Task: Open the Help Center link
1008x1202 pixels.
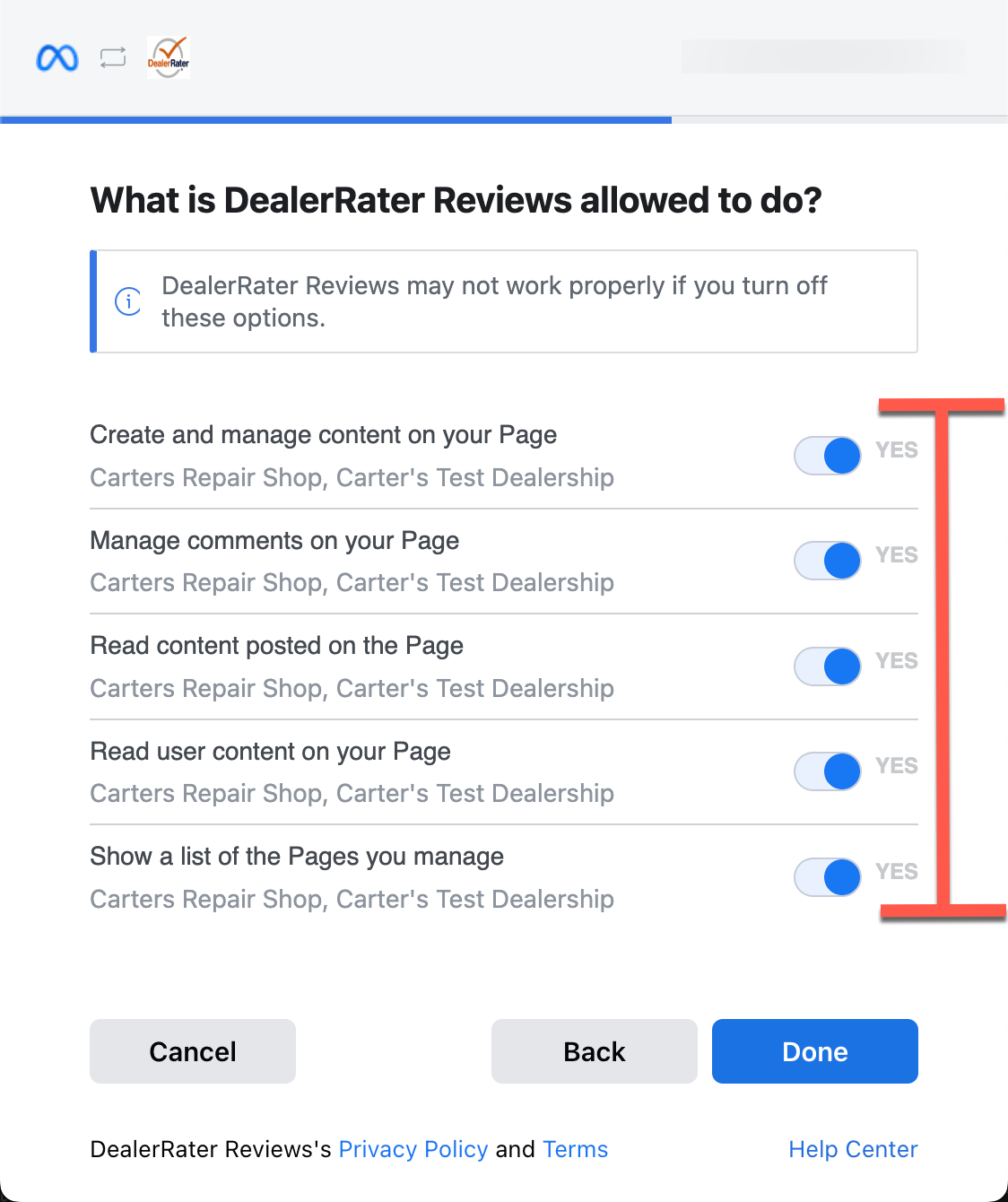Action: coord(853,1149)
